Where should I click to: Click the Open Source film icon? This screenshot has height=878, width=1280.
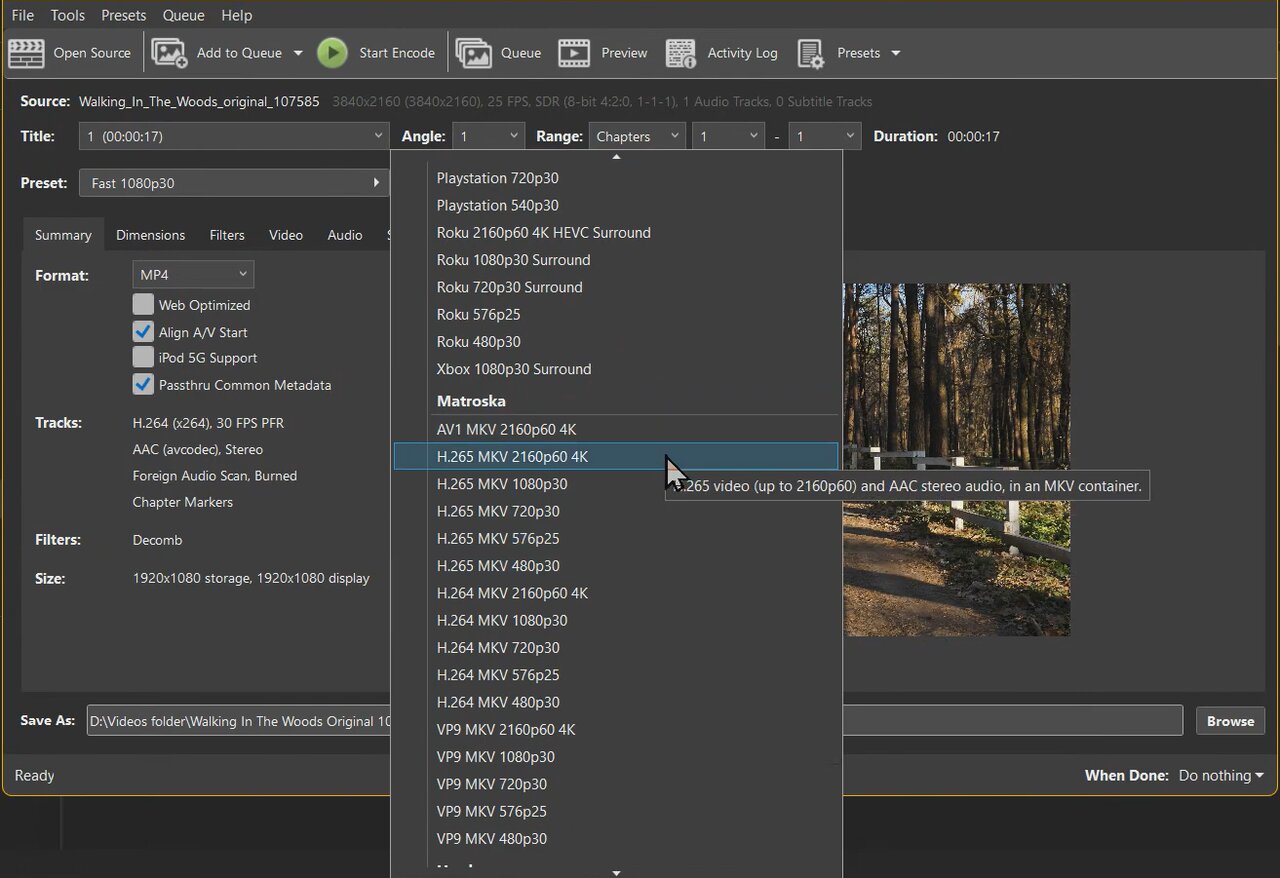26,53
